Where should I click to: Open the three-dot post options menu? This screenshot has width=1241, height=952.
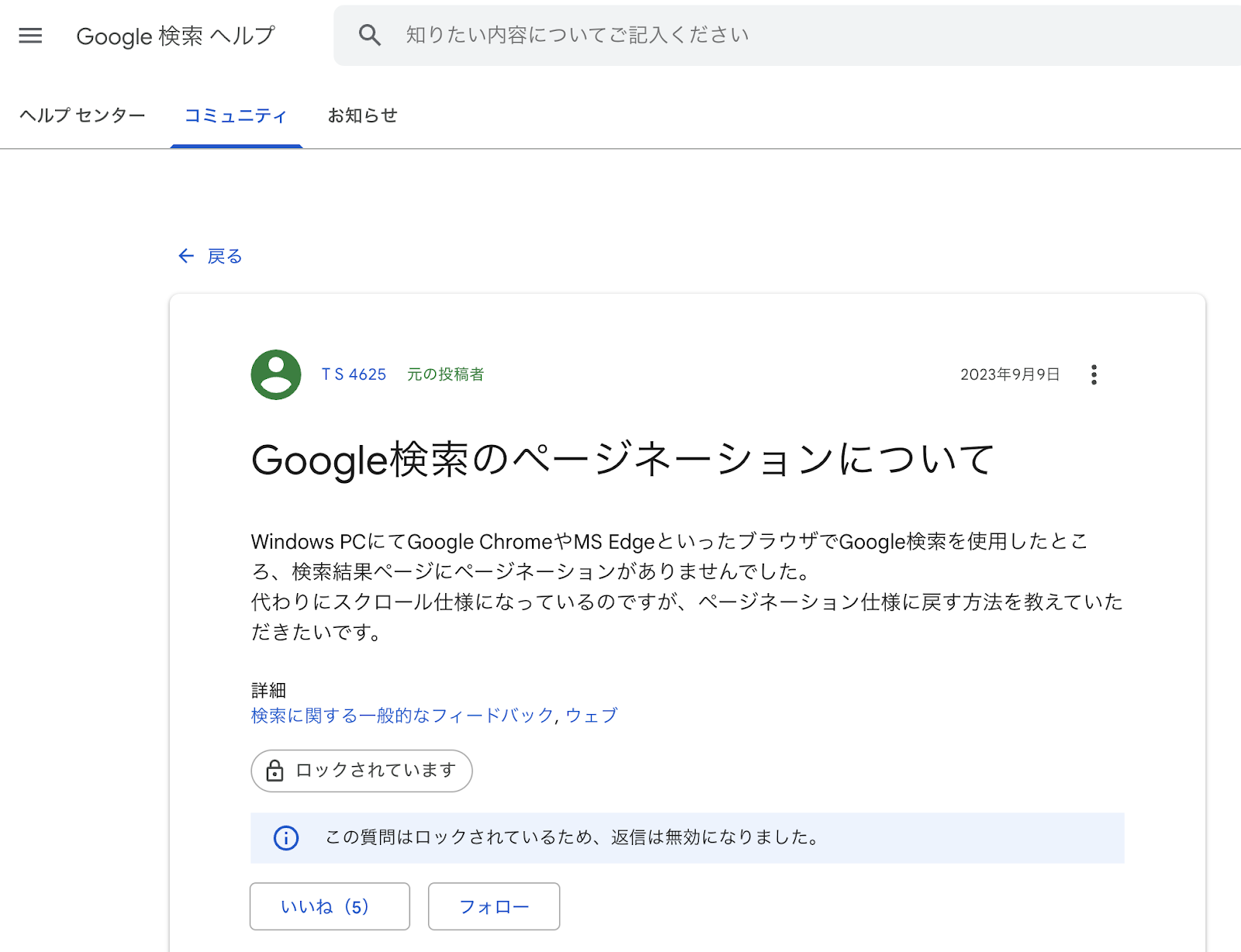1094,374
